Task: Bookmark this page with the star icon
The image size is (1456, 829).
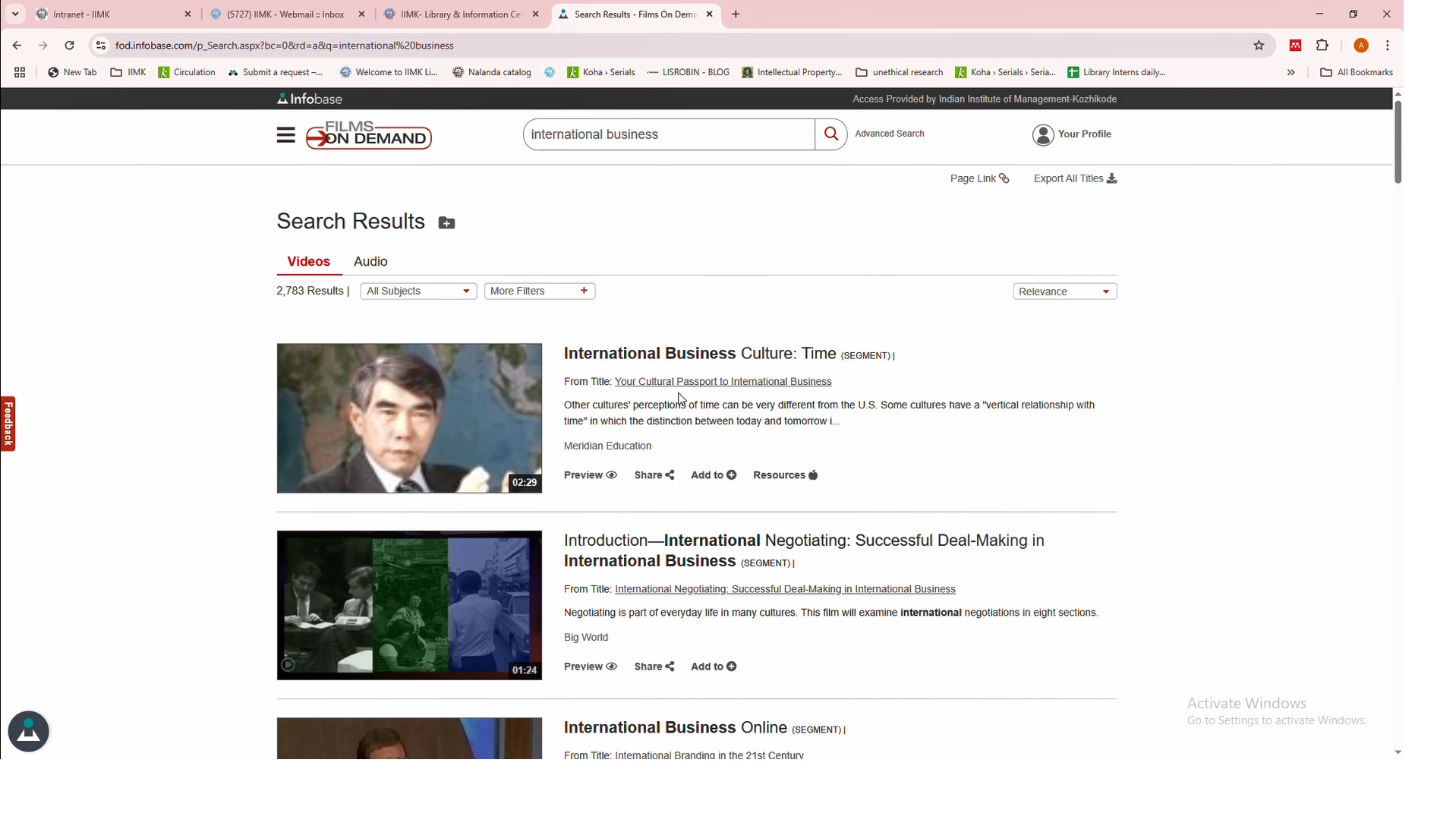Action: pyautogui.click(x=1259, y=46)
